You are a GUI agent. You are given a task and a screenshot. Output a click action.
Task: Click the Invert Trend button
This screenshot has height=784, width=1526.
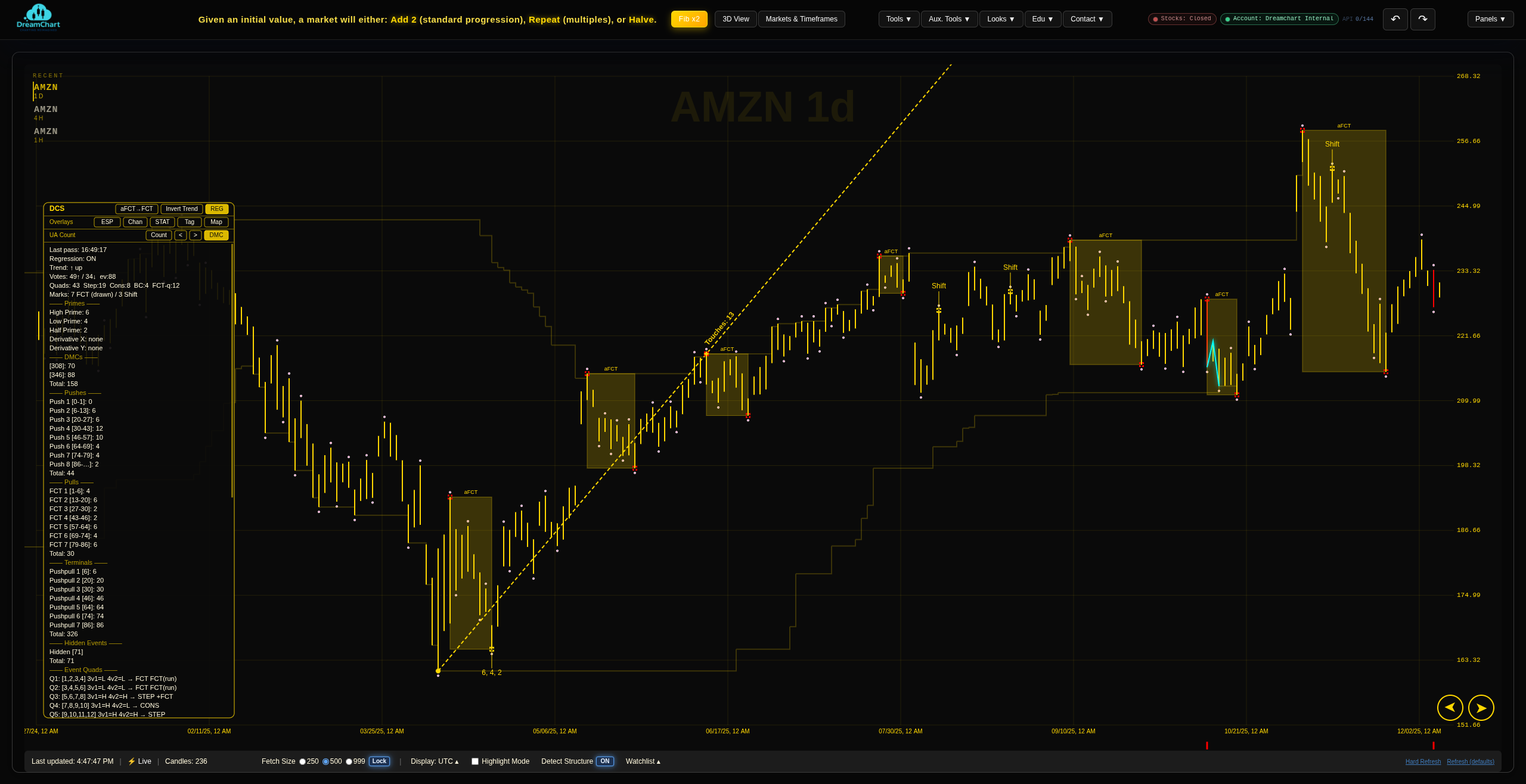click(182, 209)
